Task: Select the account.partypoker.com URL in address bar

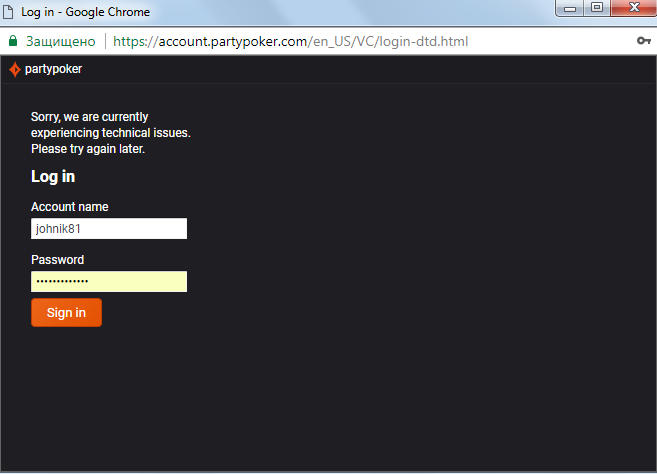Action: (x=290, y=41)
